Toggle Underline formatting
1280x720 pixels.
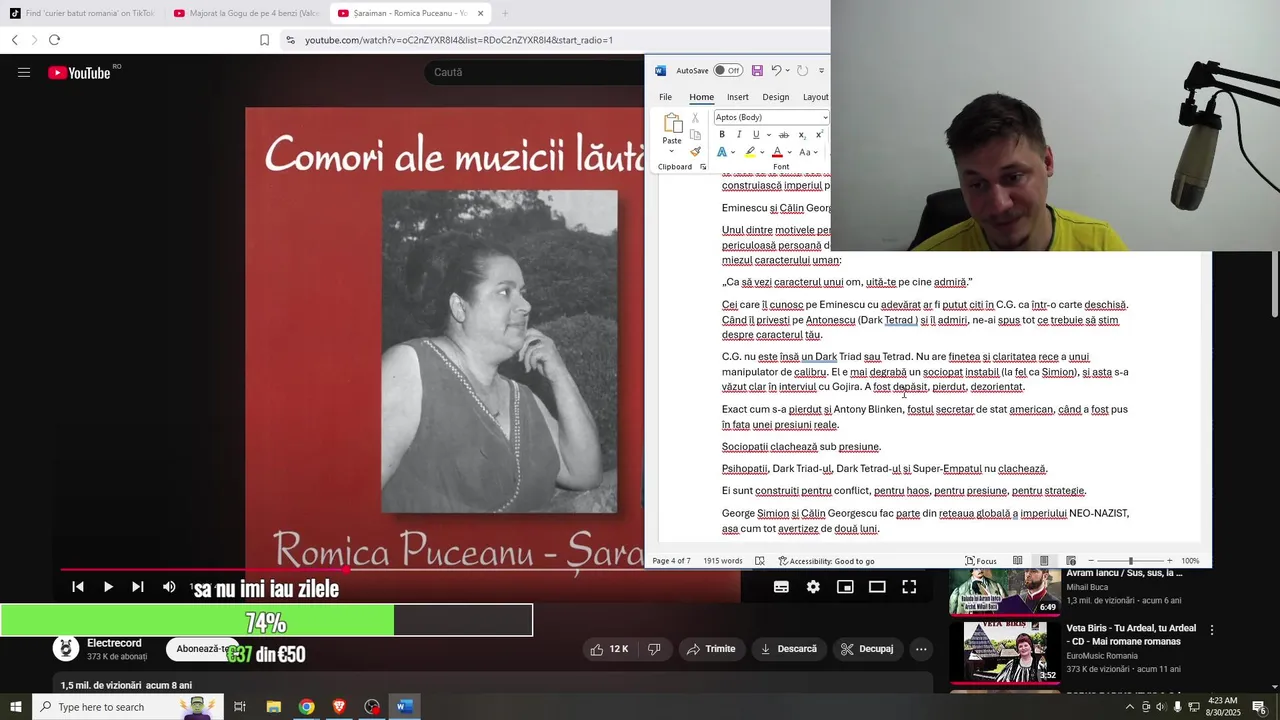pos(756,135)
